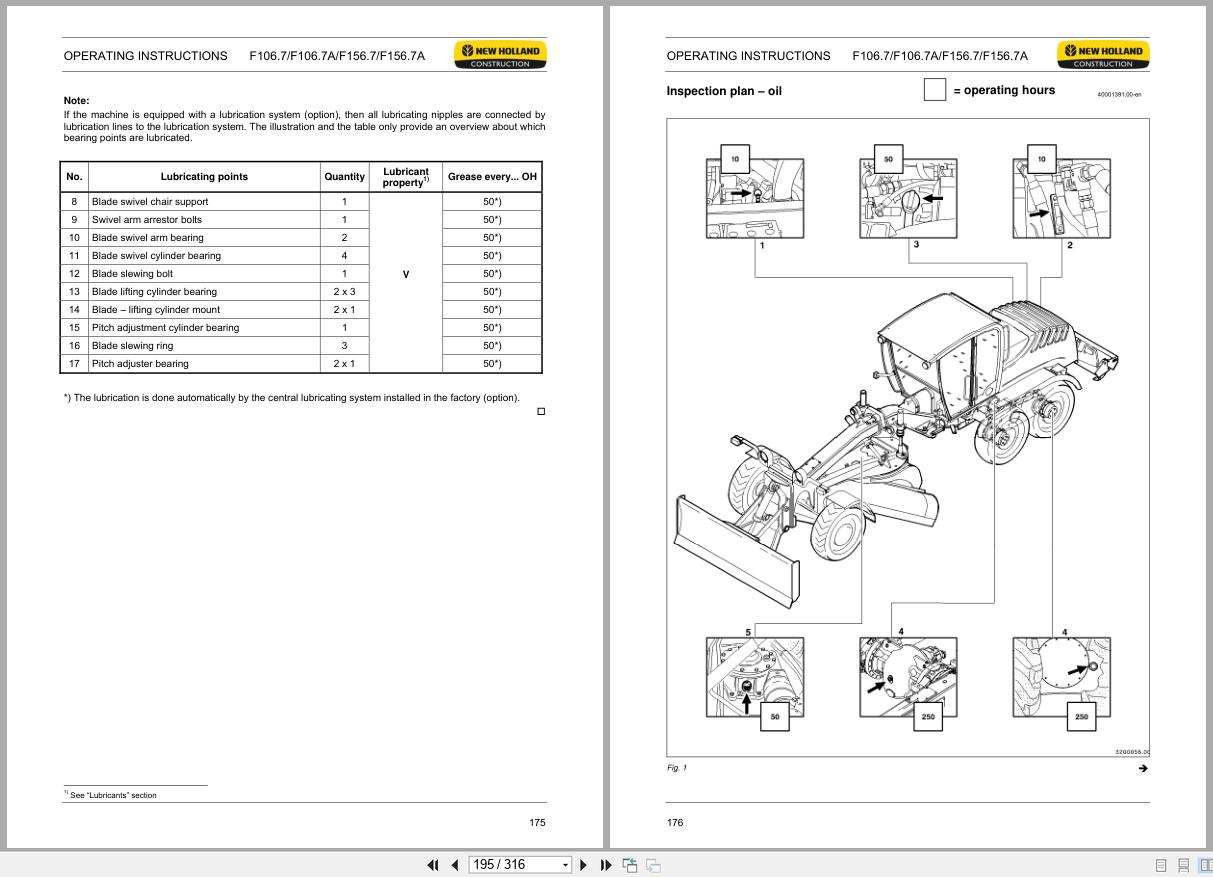
Task: Click the lubricant property value 'V'
Action: pos(405,273)
